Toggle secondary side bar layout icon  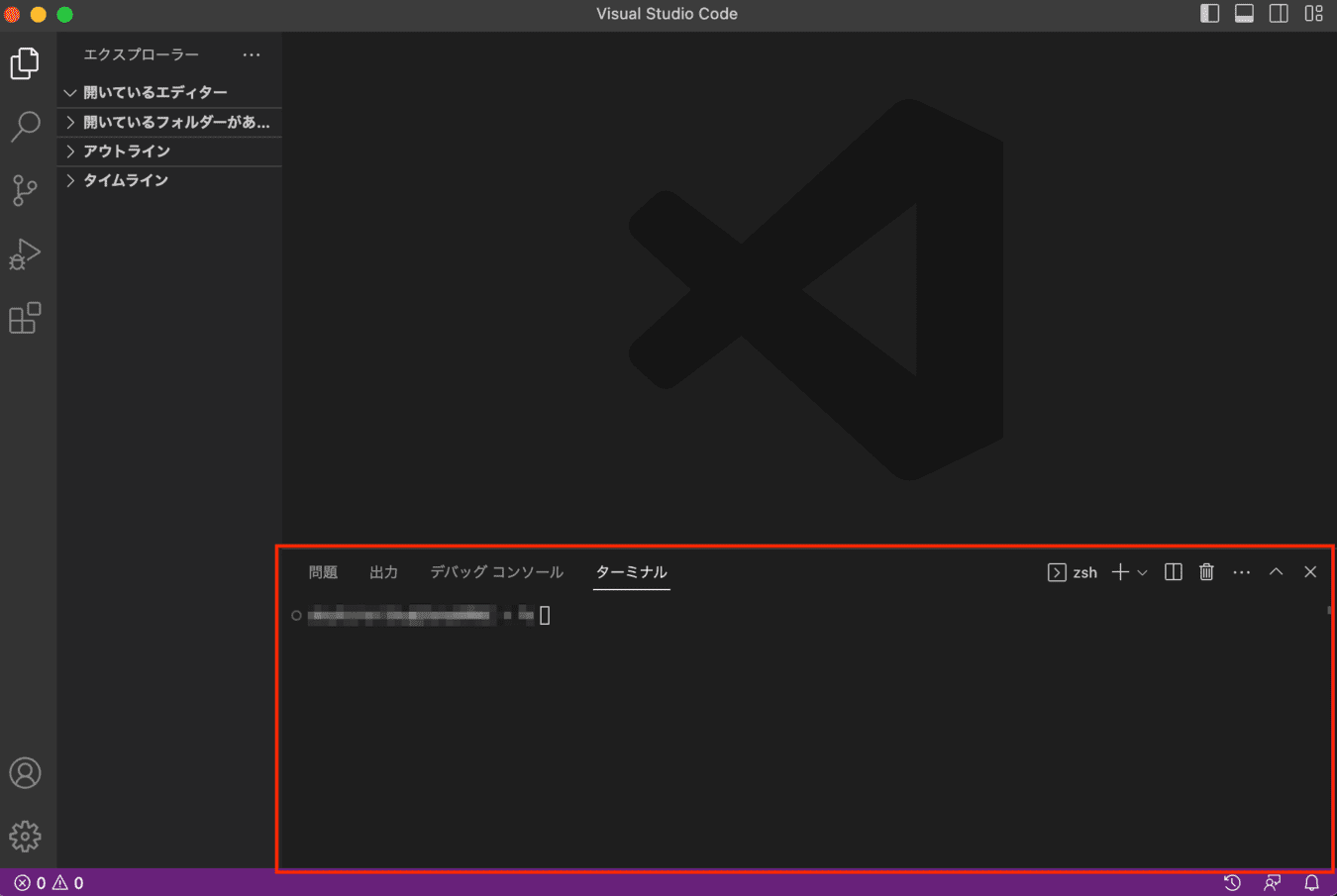pyautogui.click(x=1279, y=14)
